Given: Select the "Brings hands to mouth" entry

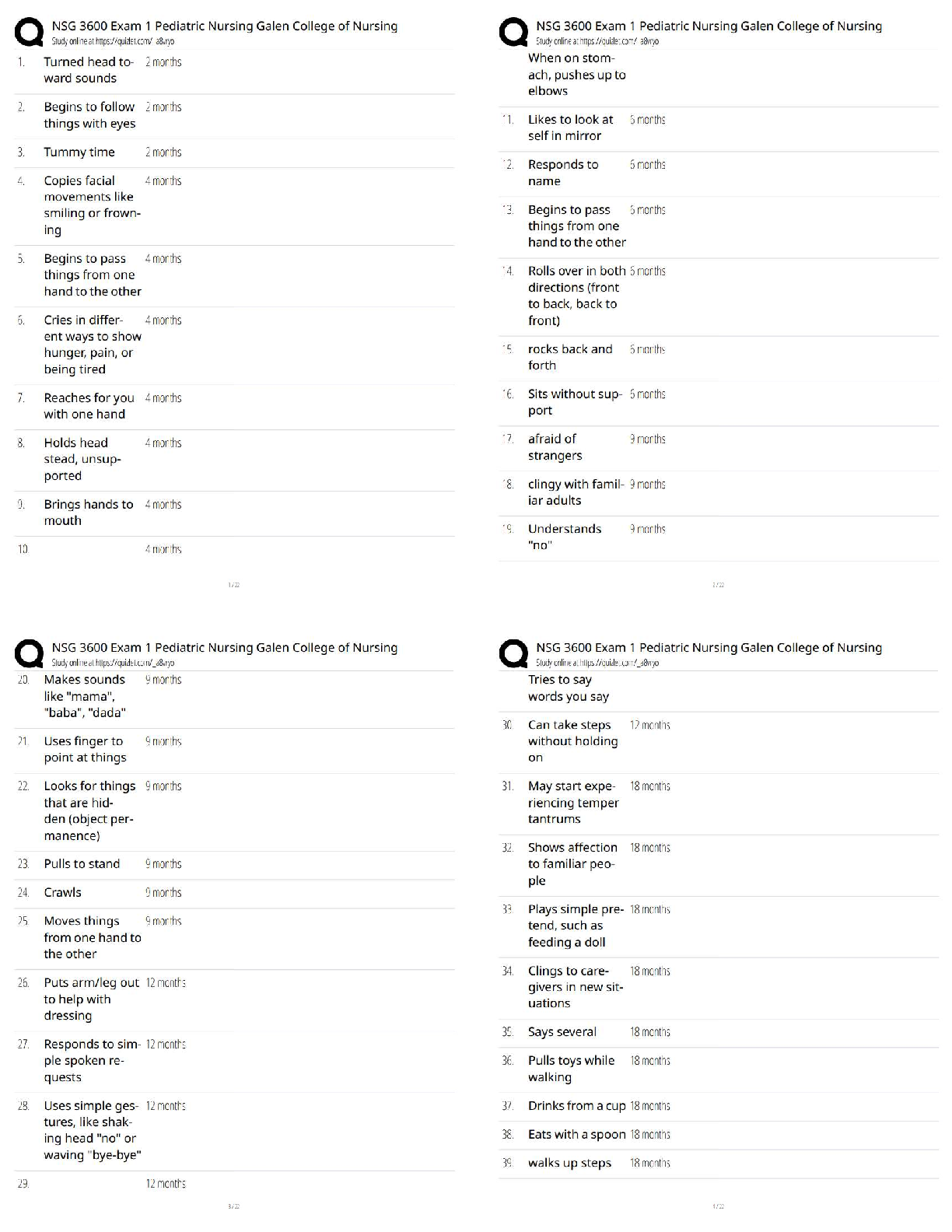Looking at the screenshot, I should pyautogui.click(x=88, y=513).
